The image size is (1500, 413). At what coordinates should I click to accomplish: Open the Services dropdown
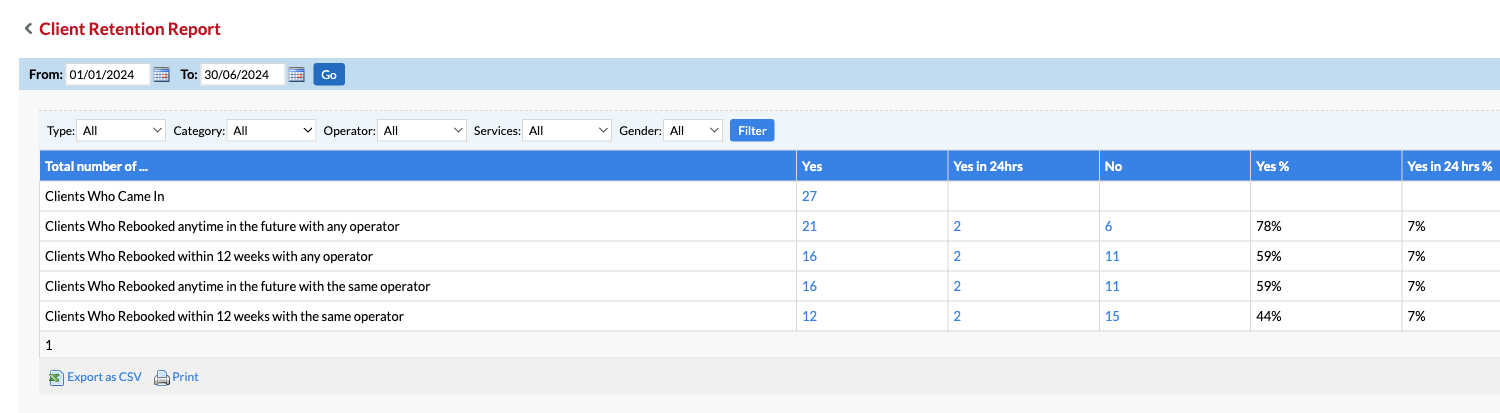click(x=568, y=130)
